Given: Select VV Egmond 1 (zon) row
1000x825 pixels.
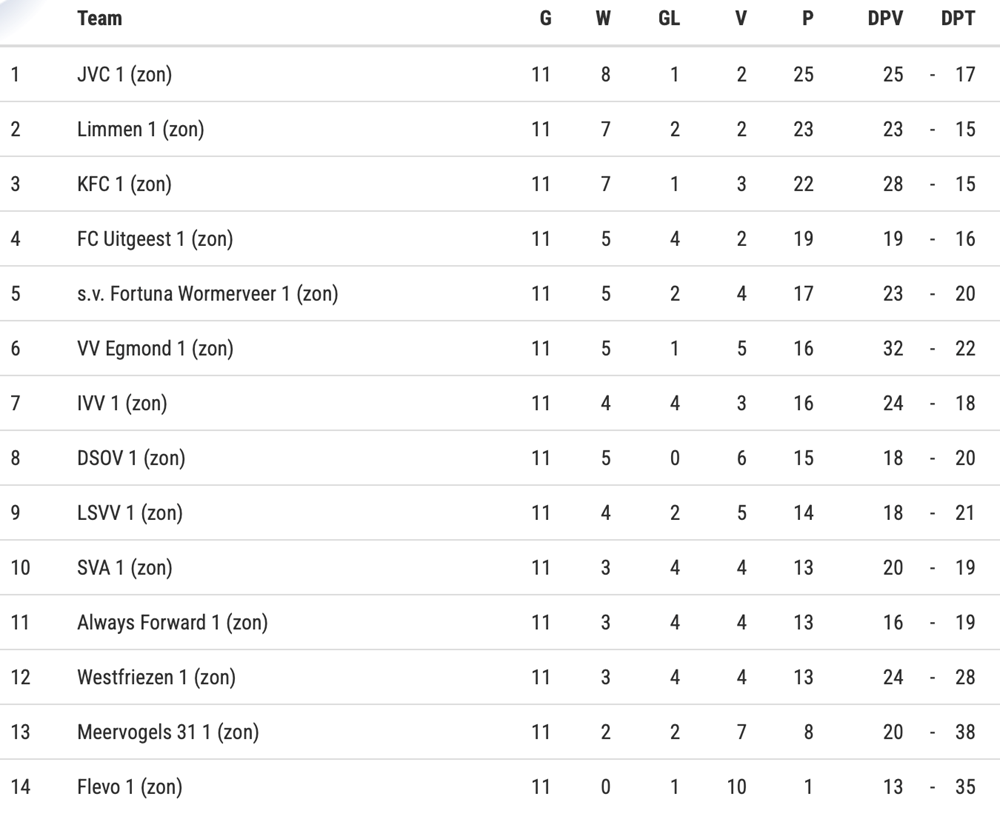Looking at the screenshot, I should (x=500, y=349).
